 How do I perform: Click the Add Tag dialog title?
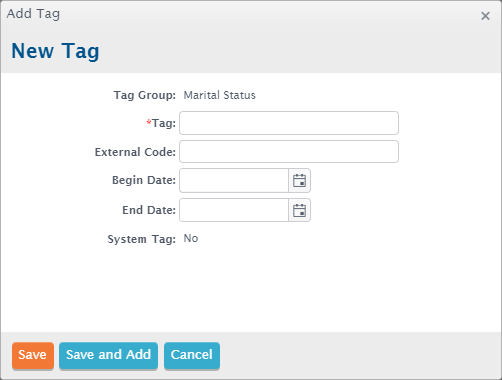[33, 14]
